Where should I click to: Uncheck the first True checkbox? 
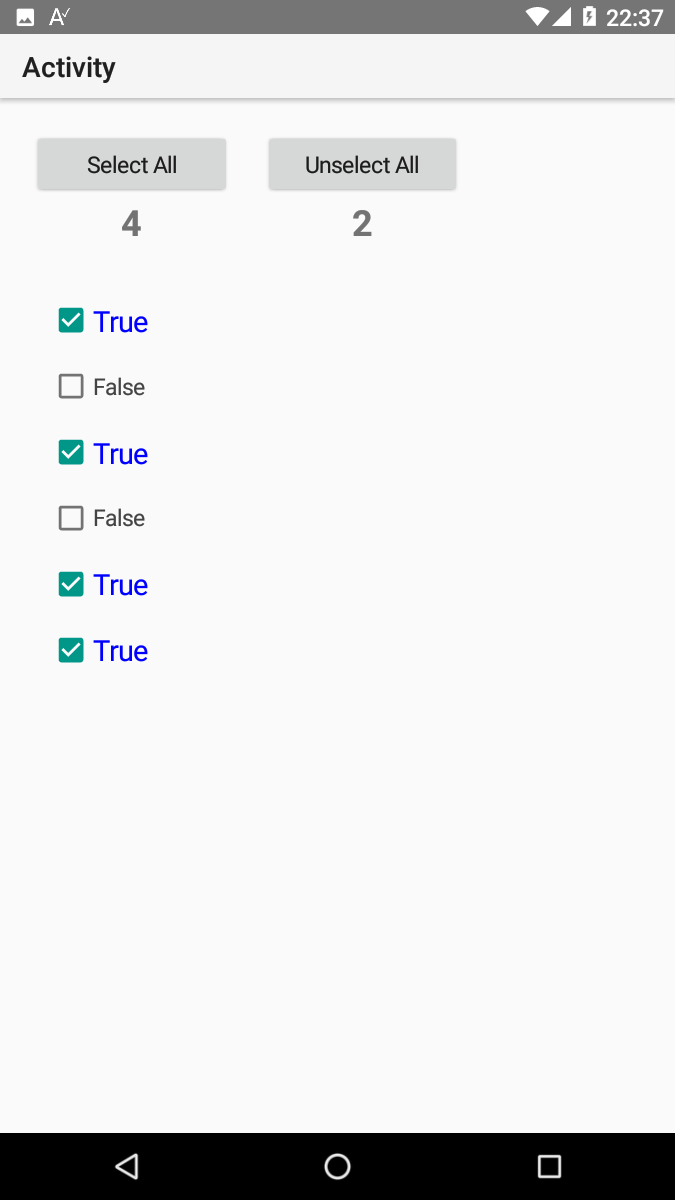[x=71, y=321]
